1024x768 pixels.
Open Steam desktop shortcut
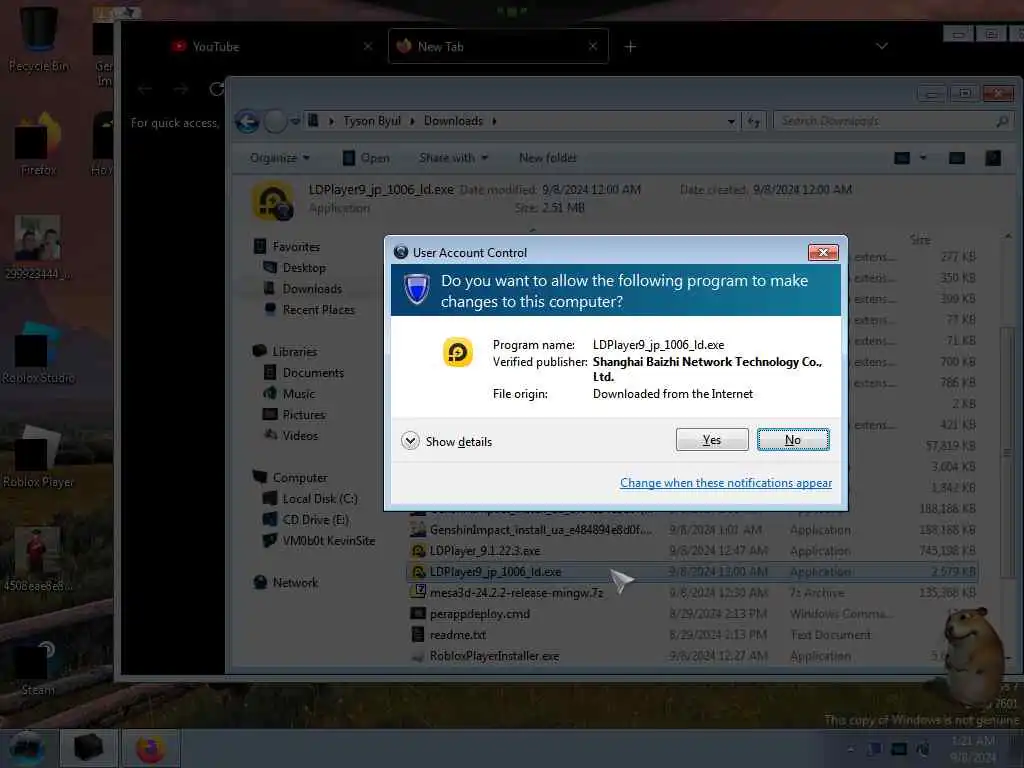coord(39,666)
